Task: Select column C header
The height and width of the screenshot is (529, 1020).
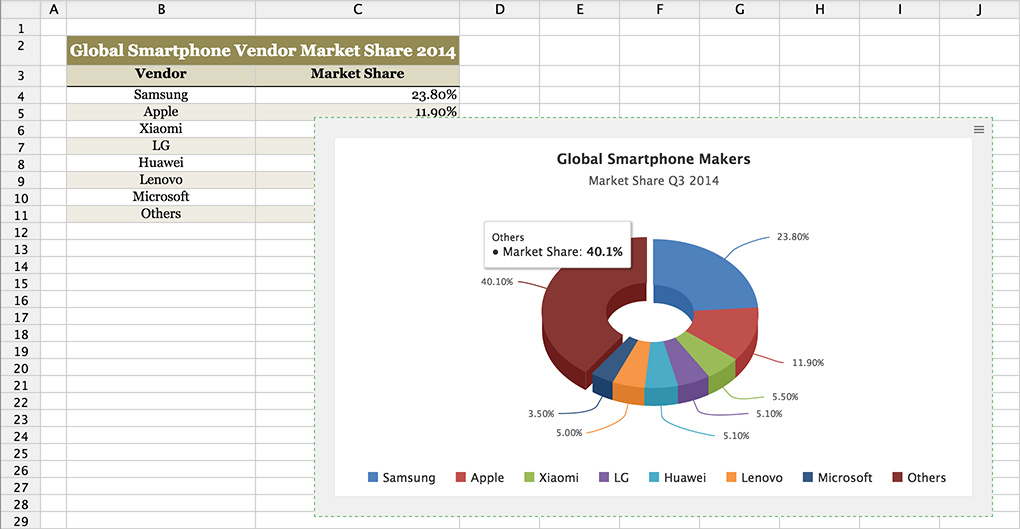Action: point(357,9)
